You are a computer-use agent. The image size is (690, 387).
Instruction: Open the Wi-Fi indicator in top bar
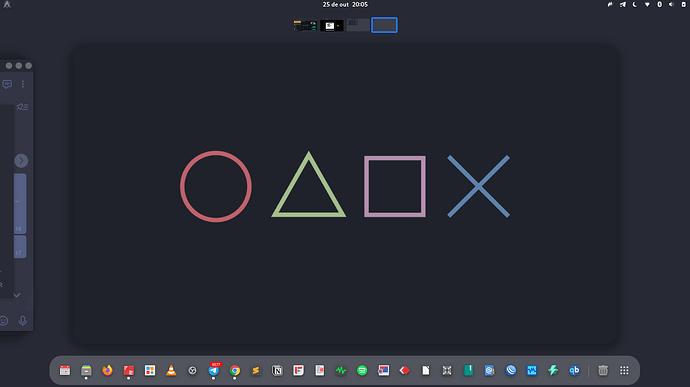(647, 4)
